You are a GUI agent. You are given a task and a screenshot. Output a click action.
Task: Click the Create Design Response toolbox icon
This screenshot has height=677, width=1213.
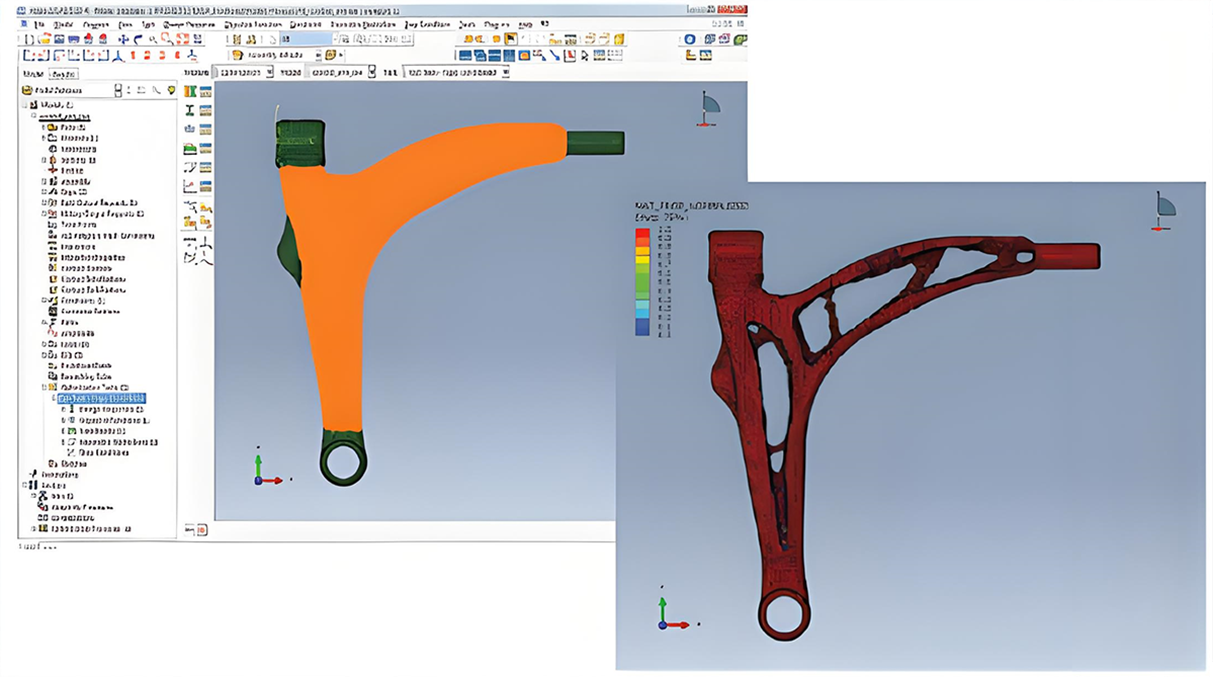(190, 111)
